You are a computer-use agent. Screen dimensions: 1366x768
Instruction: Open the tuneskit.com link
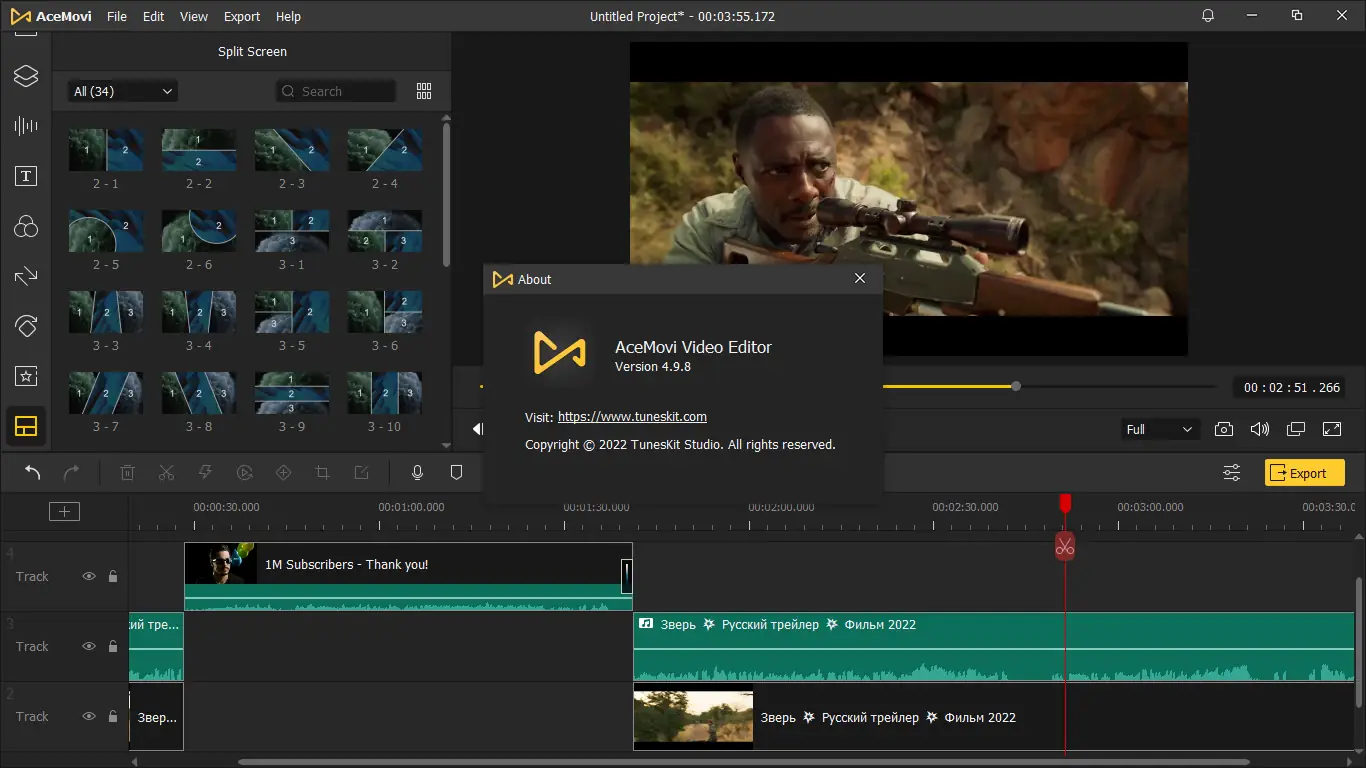(x=632, y=417)
